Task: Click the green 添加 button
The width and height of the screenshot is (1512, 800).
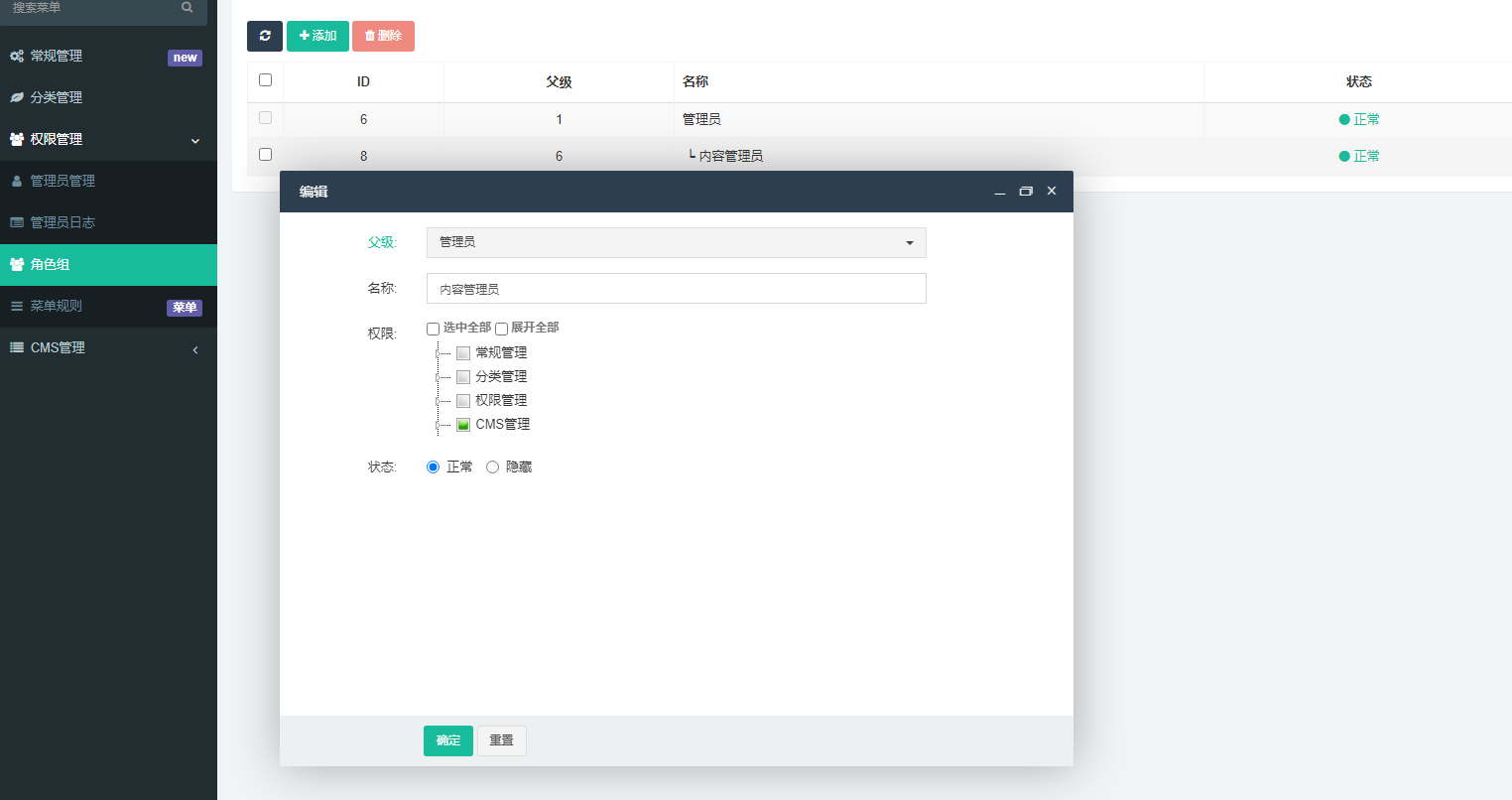Action: click(317, 36)
